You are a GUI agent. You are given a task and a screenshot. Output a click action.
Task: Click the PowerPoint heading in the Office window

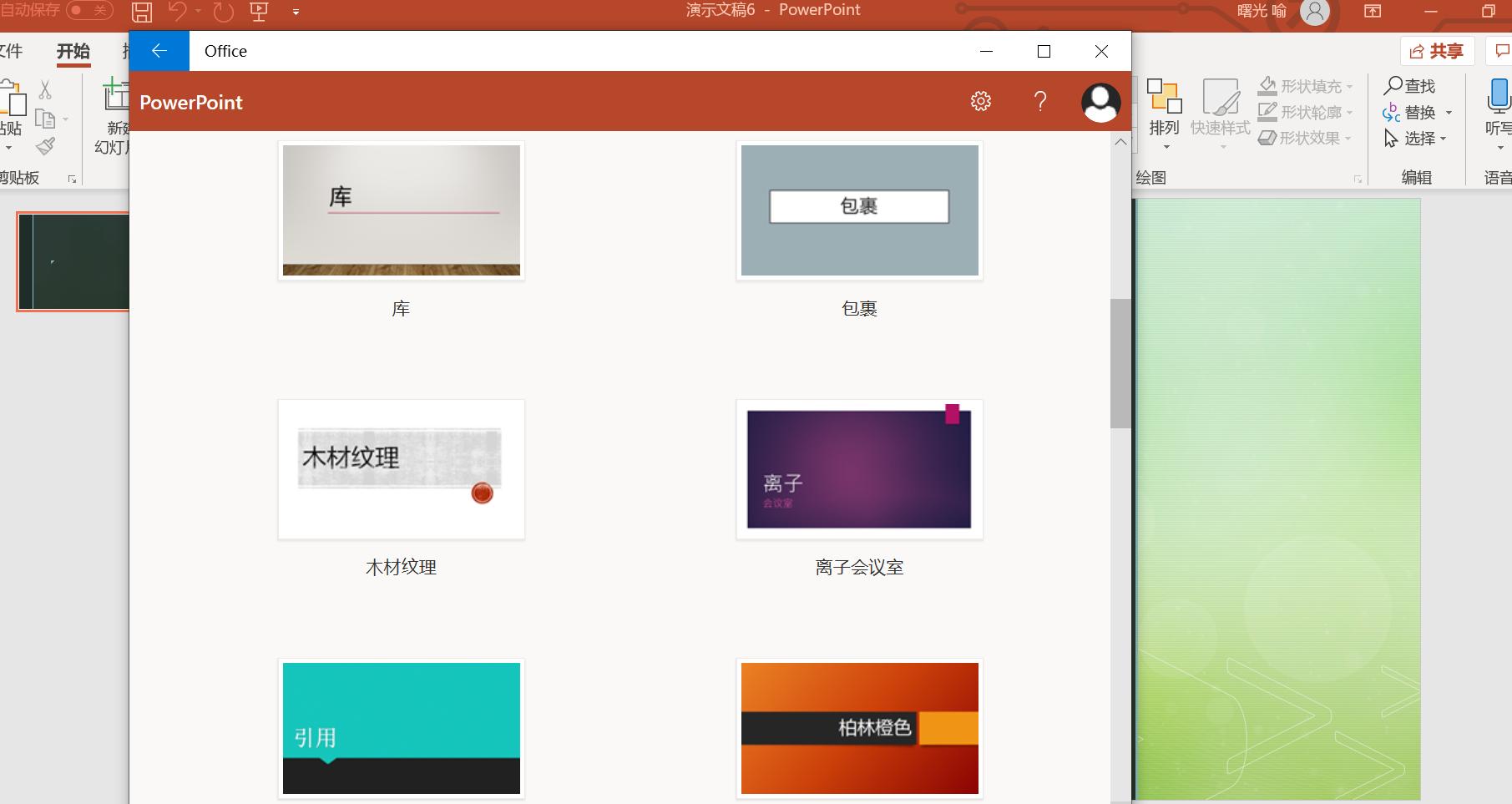coord(191,102)
